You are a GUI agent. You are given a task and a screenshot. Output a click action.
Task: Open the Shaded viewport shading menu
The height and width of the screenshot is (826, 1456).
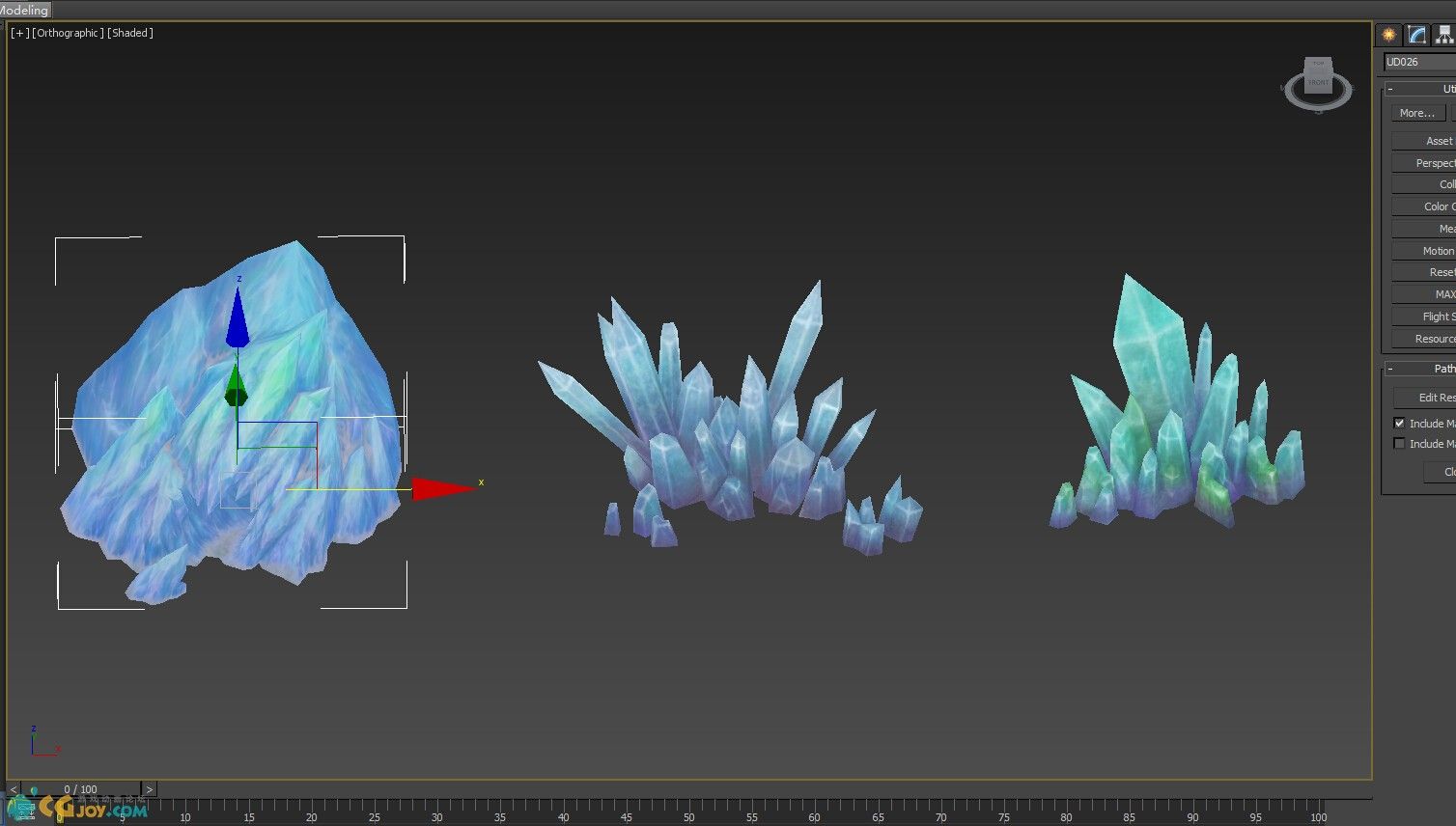(130, 33)
